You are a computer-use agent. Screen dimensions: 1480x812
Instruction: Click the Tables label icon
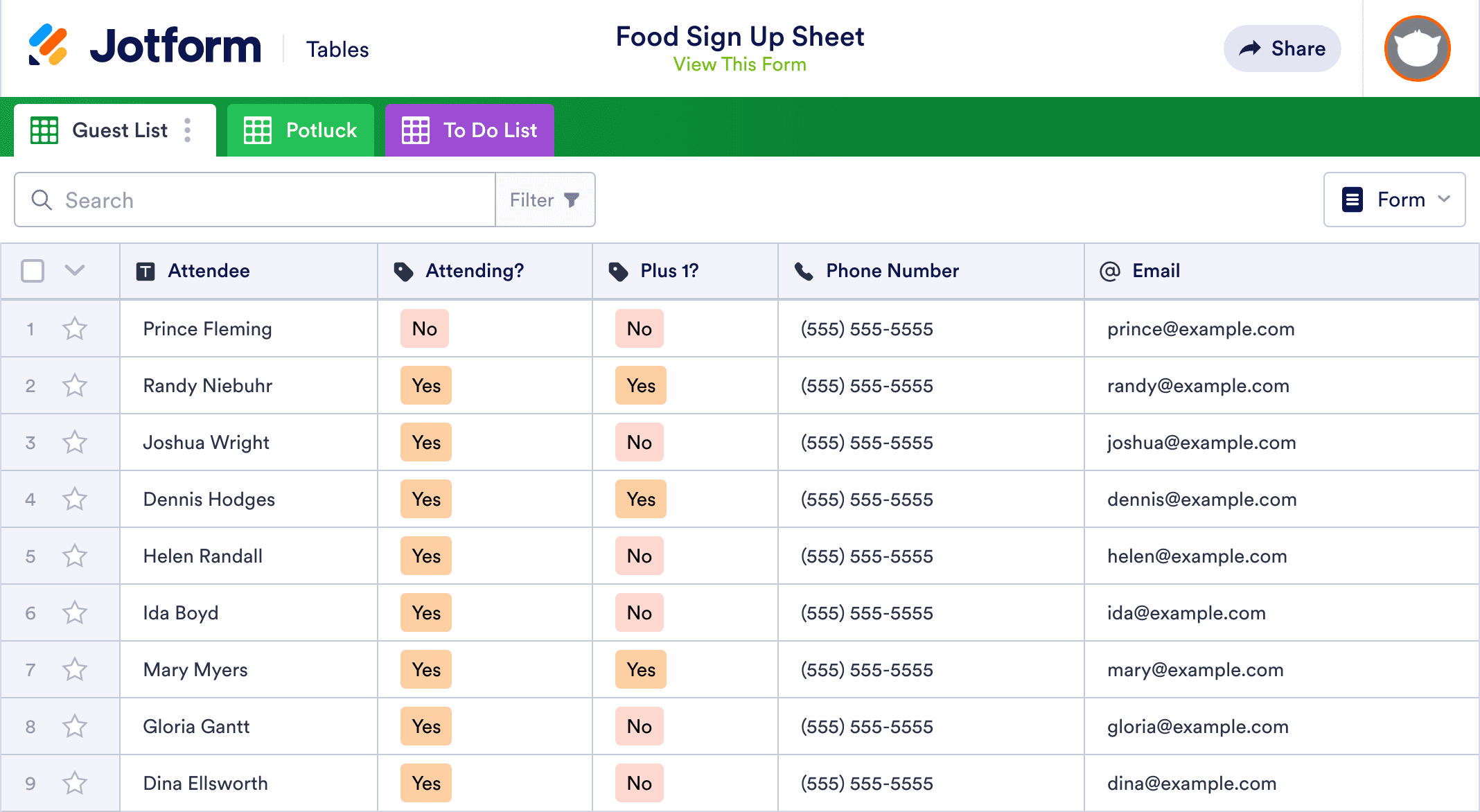tap(338, 48)
